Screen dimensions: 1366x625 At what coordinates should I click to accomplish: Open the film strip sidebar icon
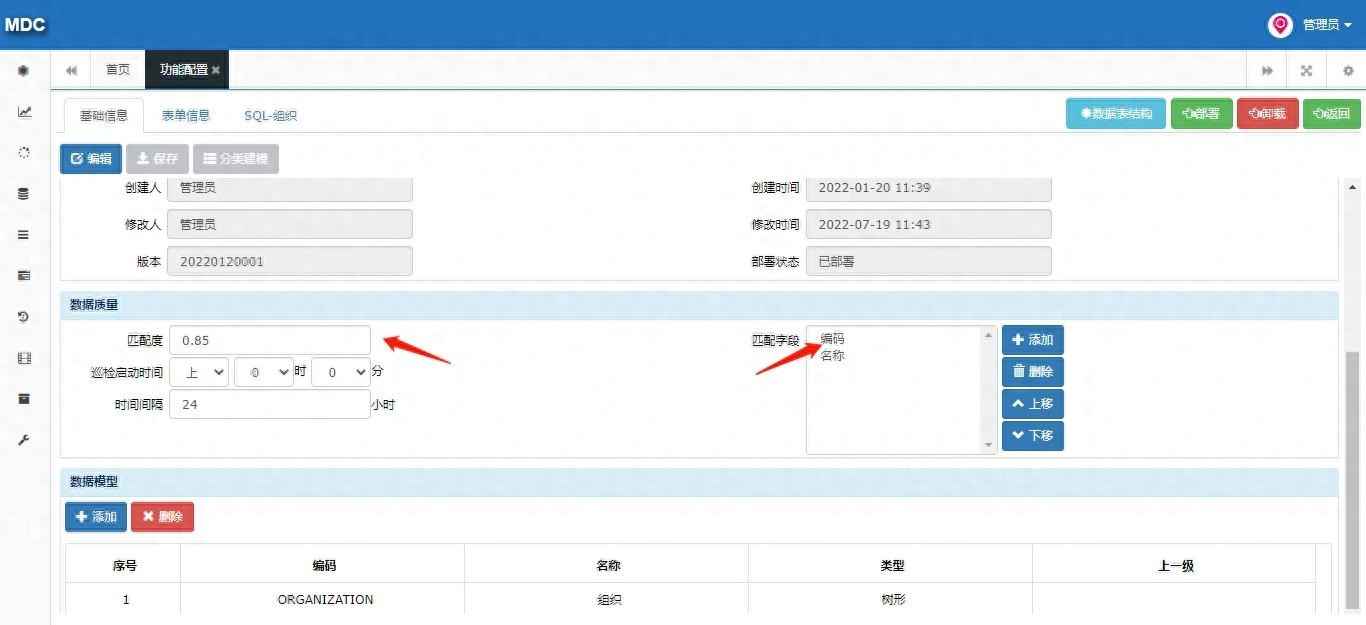[x=24, y=358]
